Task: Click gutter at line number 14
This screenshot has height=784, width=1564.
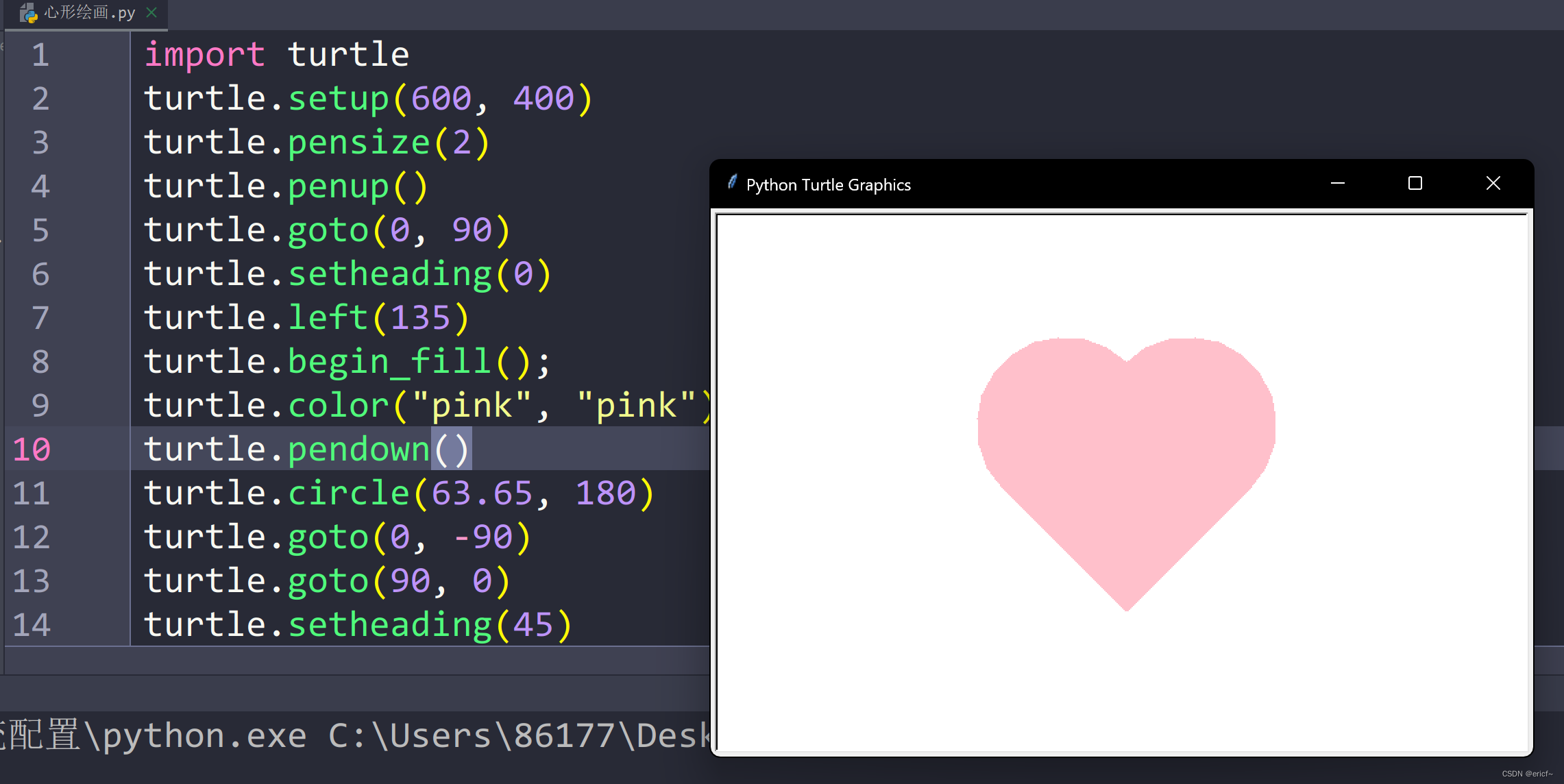Action: (x=32, y=625)
